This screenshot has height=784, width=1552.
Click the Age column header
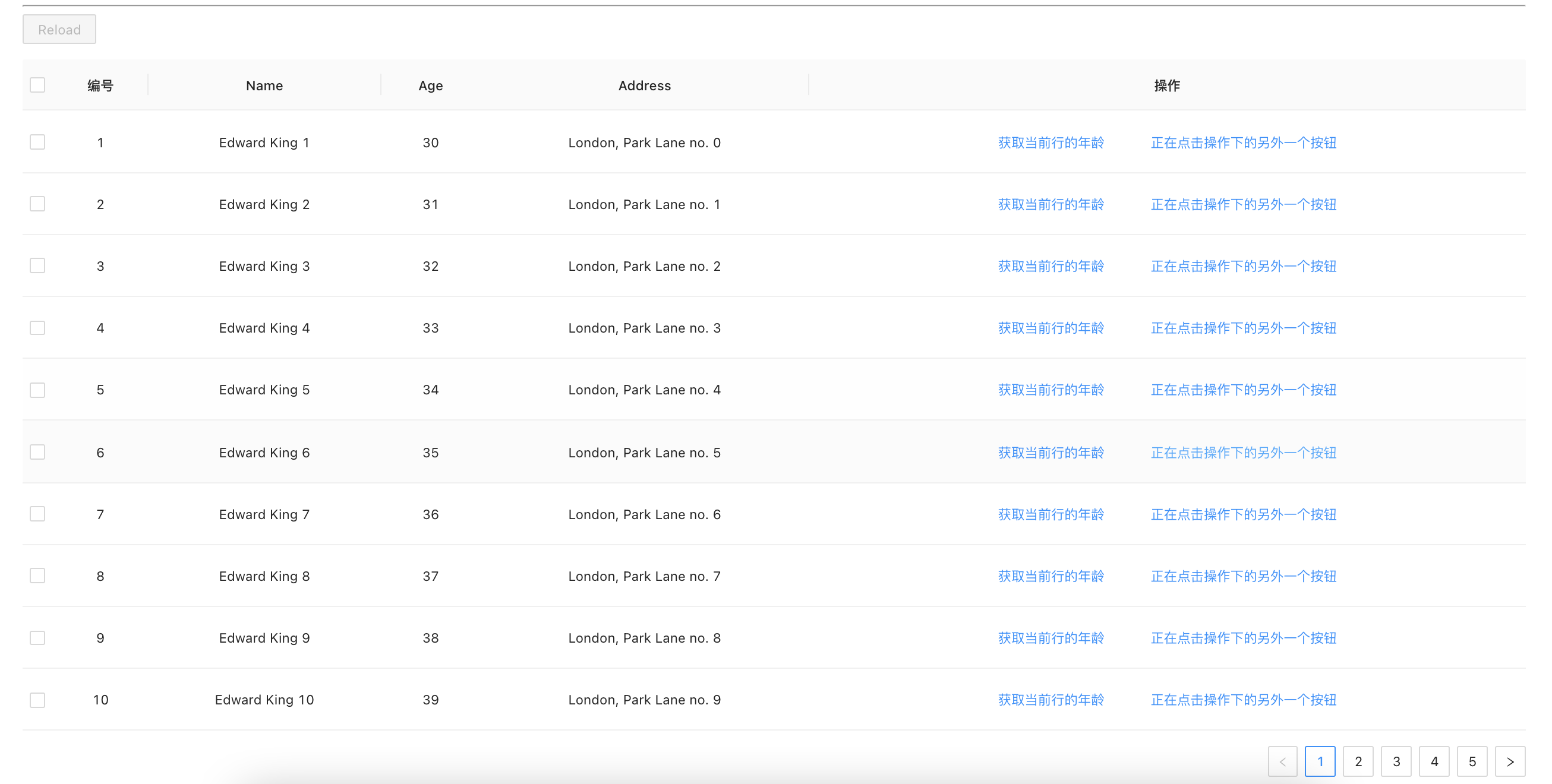coord(430,86)
